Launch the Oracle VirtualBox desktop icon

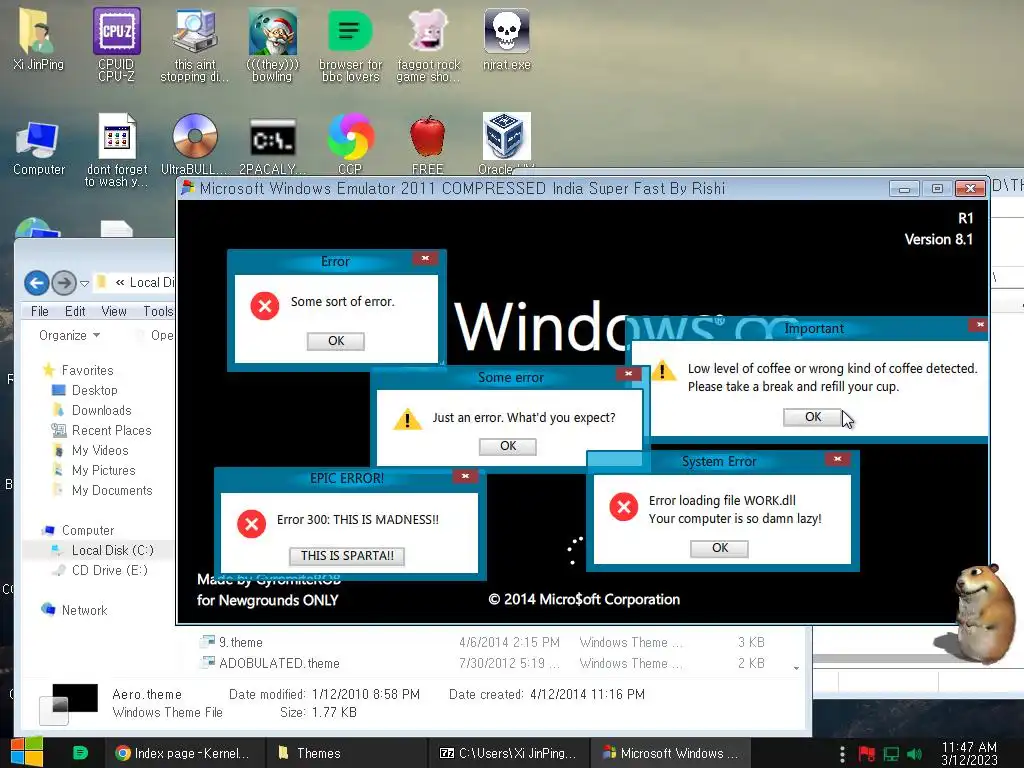[506, 144]
